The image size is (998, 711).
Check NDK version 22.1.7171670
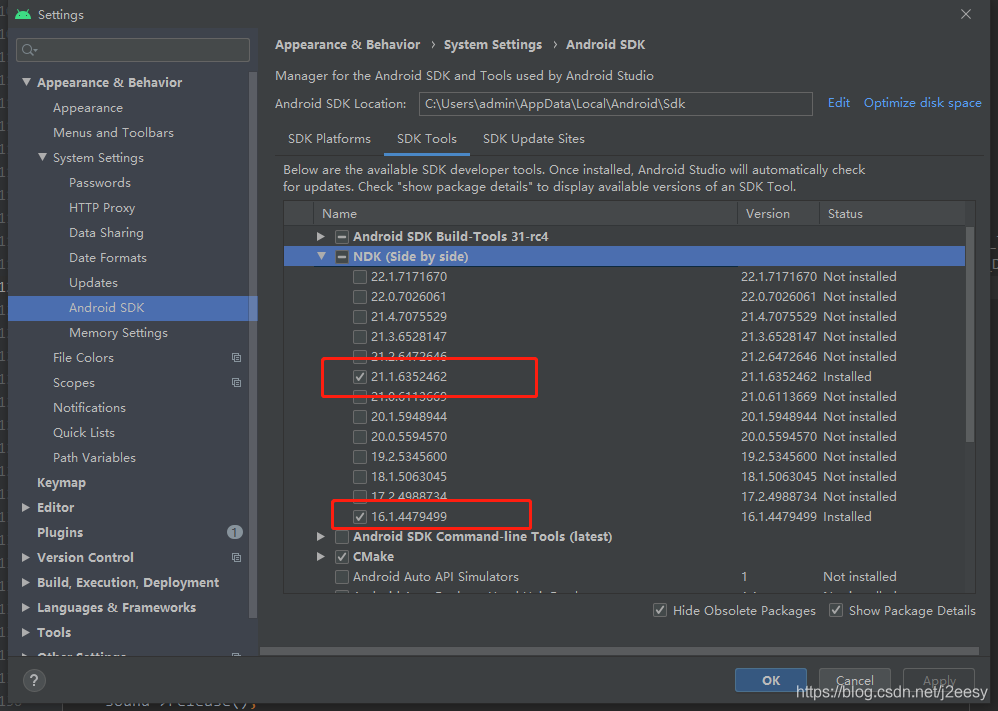click(360, 277)
